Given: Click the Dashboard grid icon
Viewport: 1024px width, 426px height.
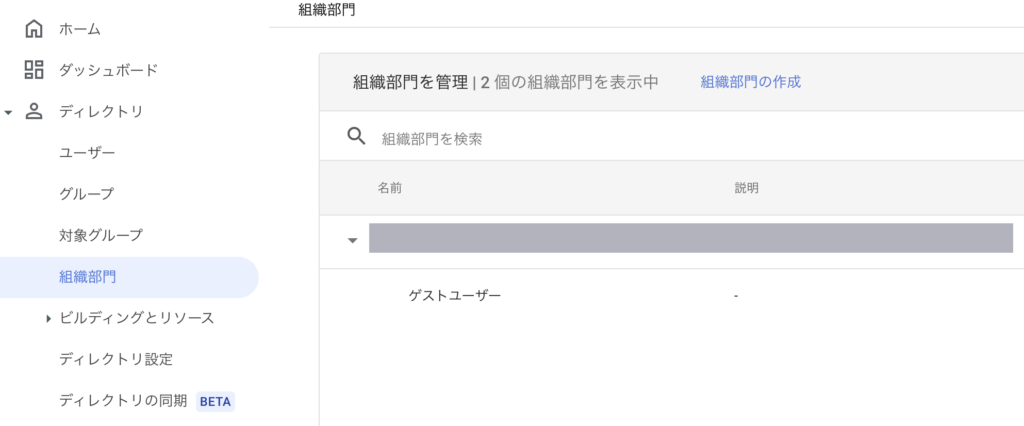Looking at the screenshot, I should [x=34, y=70].
